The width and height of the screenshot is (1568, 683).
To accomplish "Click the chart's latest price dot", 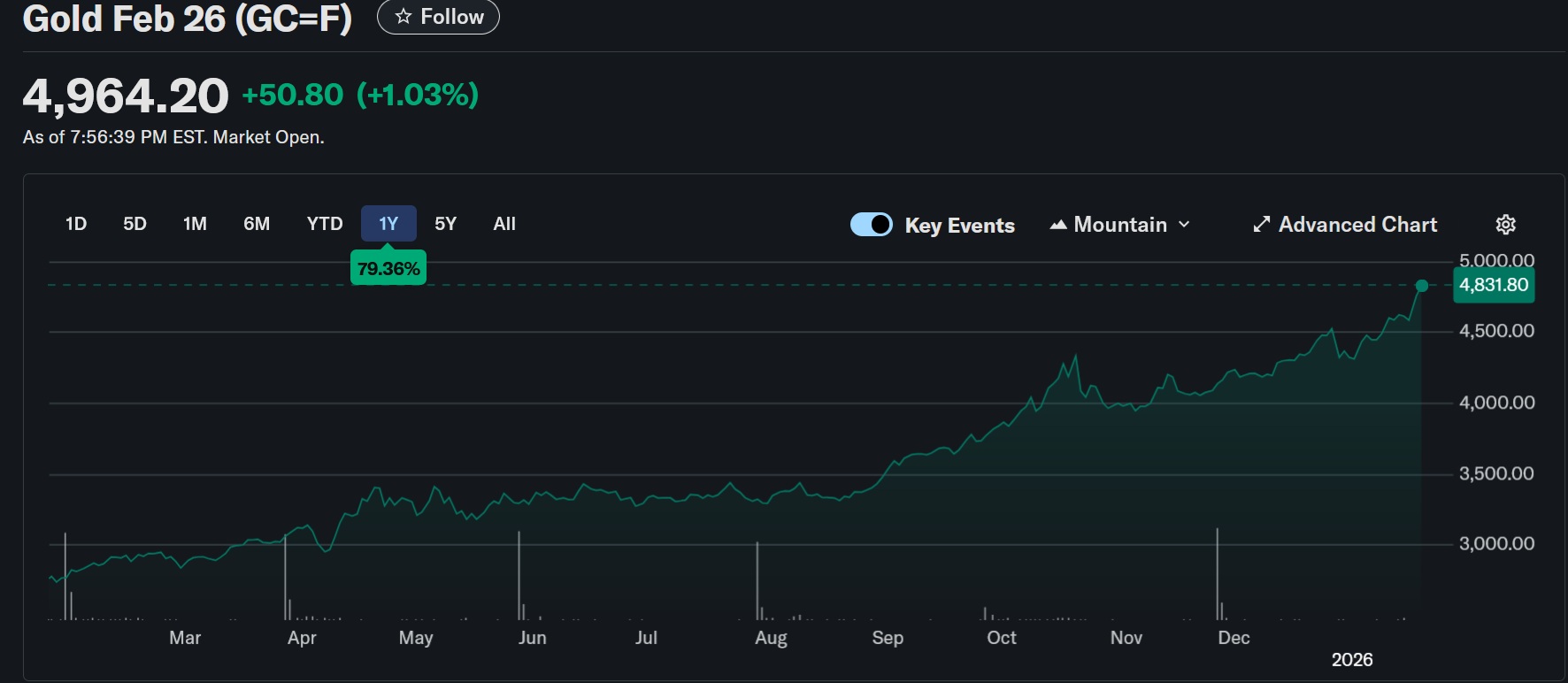I will pyautogui.click(x=1422, y=286).
